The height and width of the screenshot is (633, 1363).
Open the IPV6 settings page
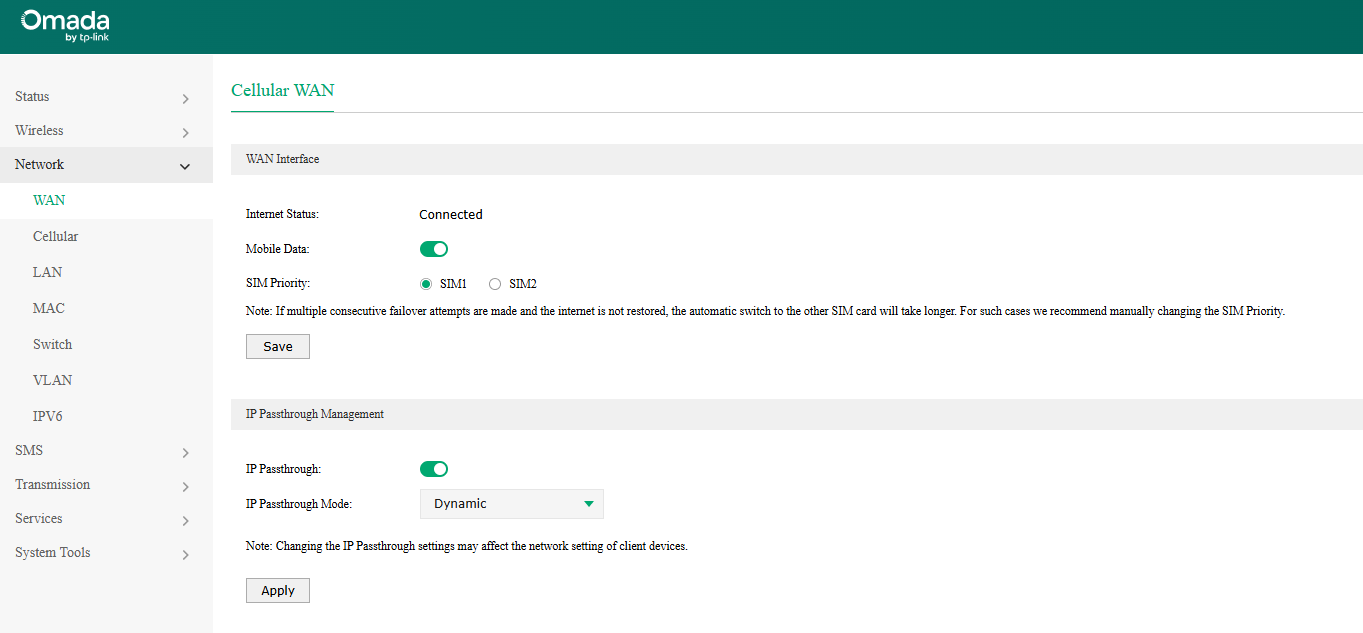coord(49,416)
